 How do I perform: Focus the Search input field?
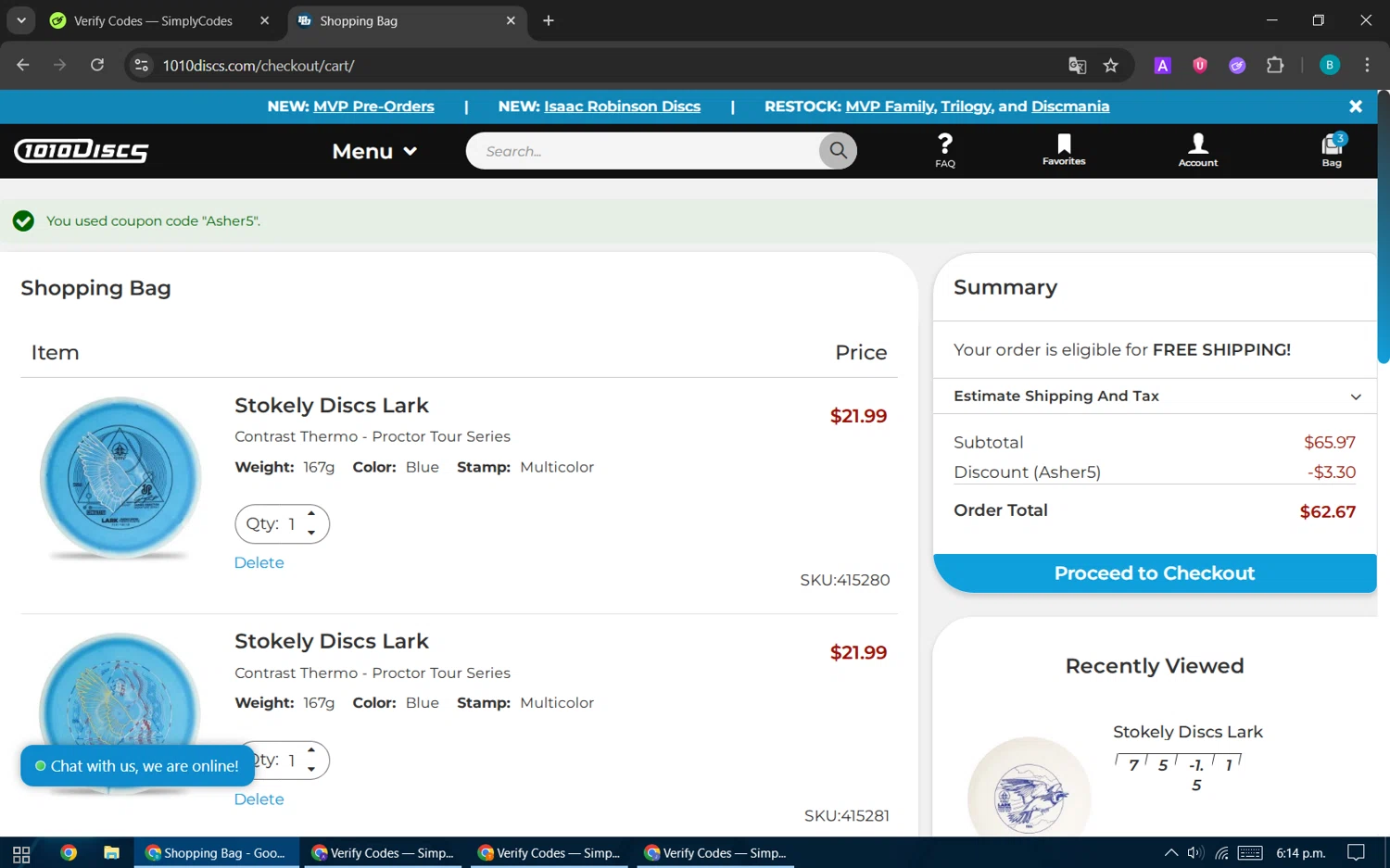click(x=642, y=150)
